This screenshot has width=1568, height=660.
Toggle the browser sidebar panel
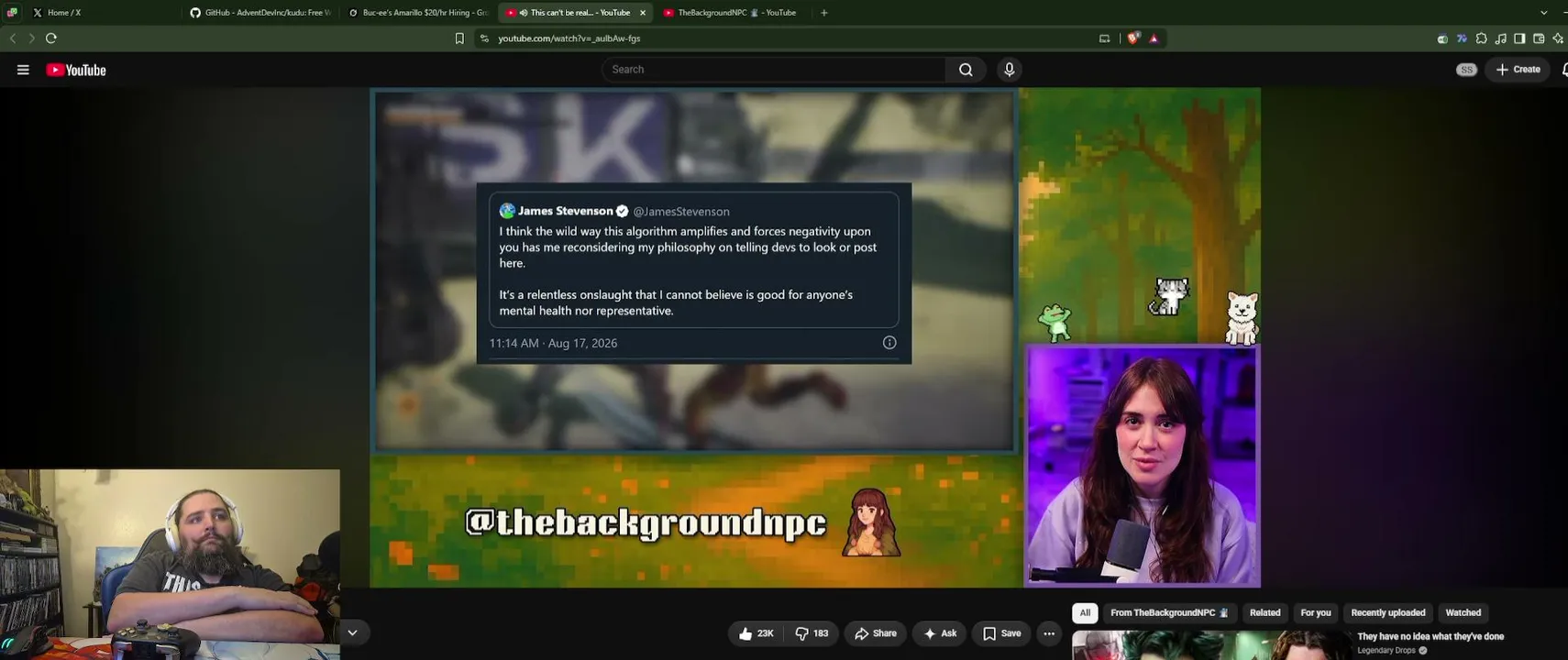pos(1519,38)
